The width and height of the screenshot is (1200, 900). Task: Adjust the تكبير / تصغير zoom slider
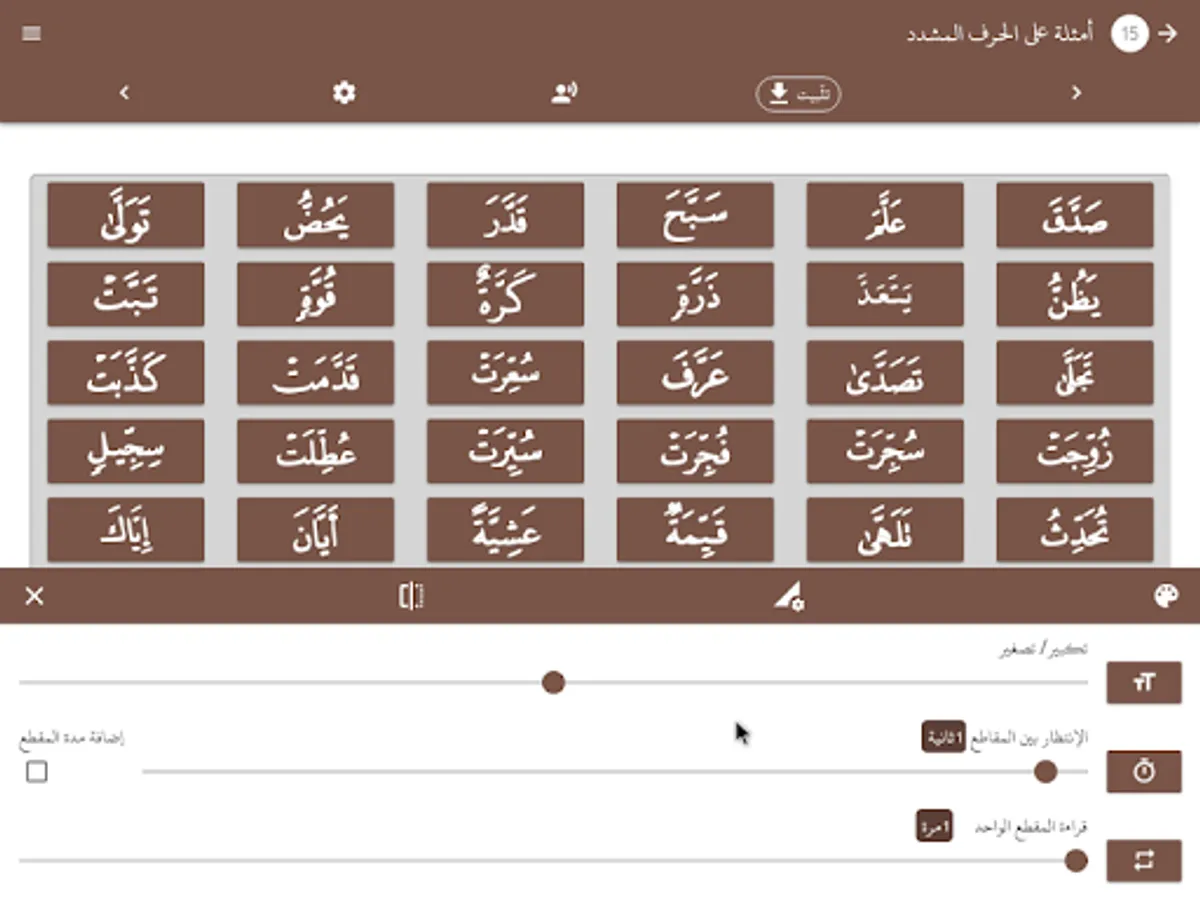553,683
